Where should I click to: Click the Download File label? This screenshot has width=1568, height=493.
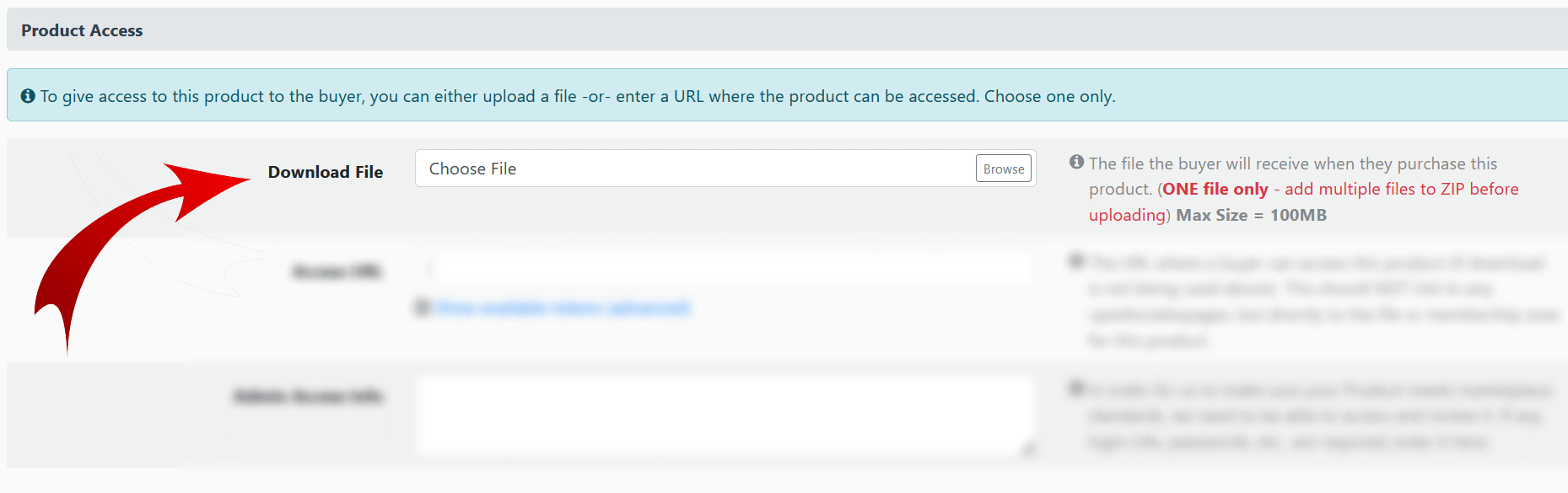pos(326,172)
